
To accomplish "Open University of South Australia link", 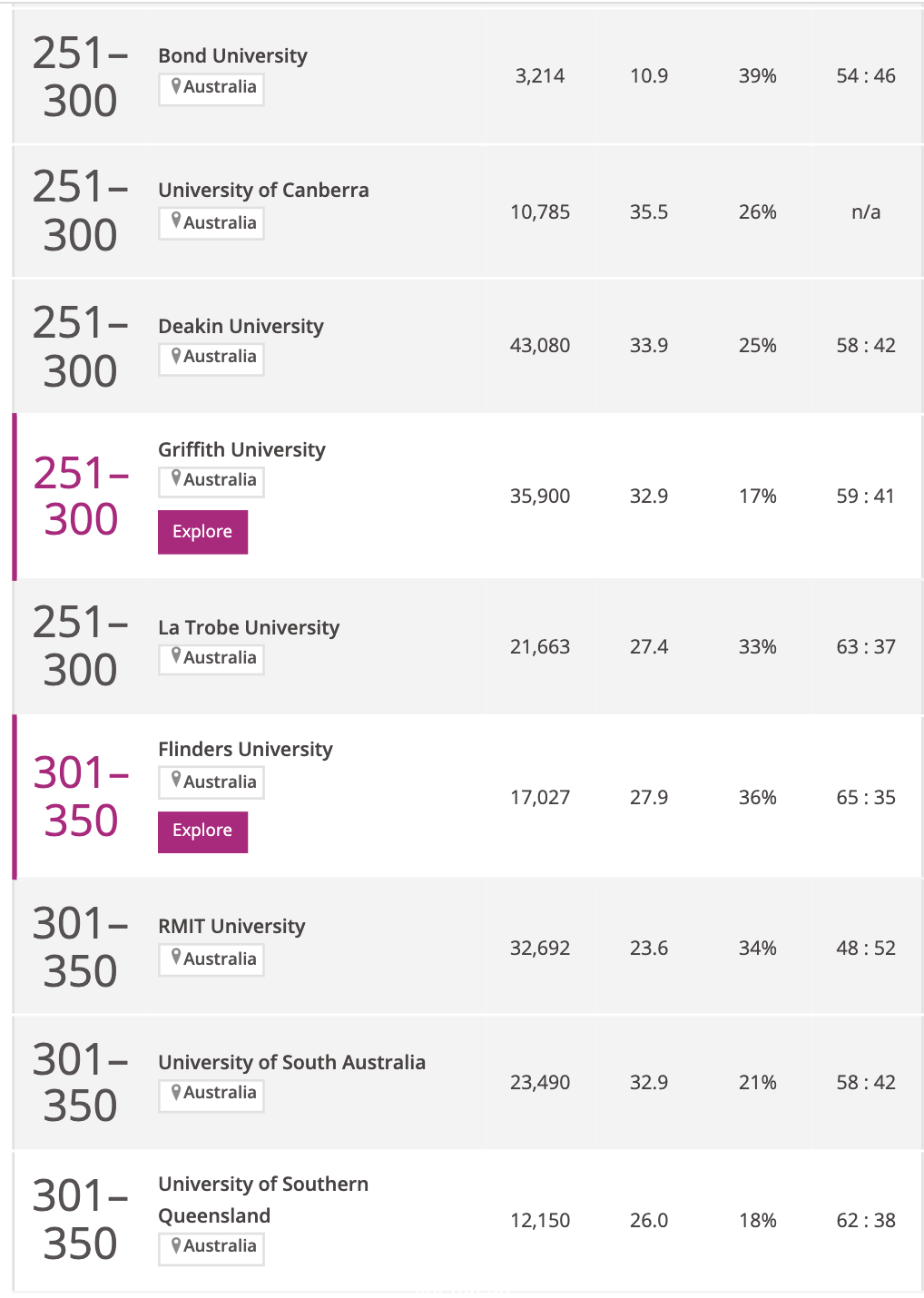I will pos(291,1063).
